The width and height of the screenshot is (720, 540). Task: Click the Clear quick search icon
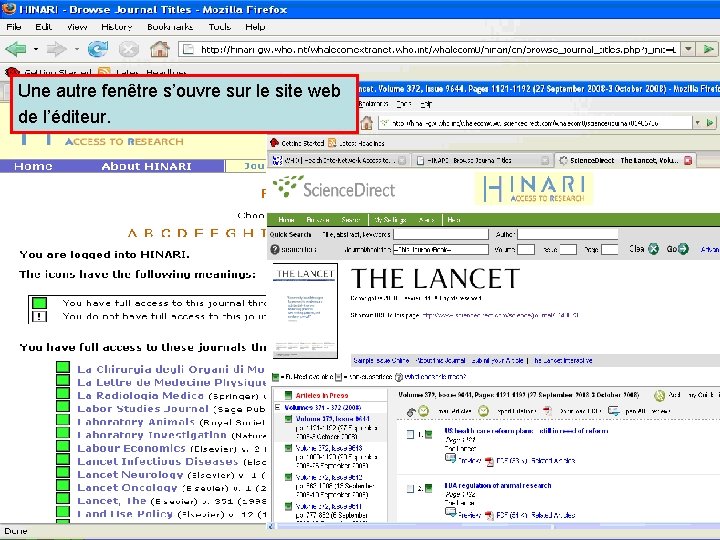(x=653, y=249)
